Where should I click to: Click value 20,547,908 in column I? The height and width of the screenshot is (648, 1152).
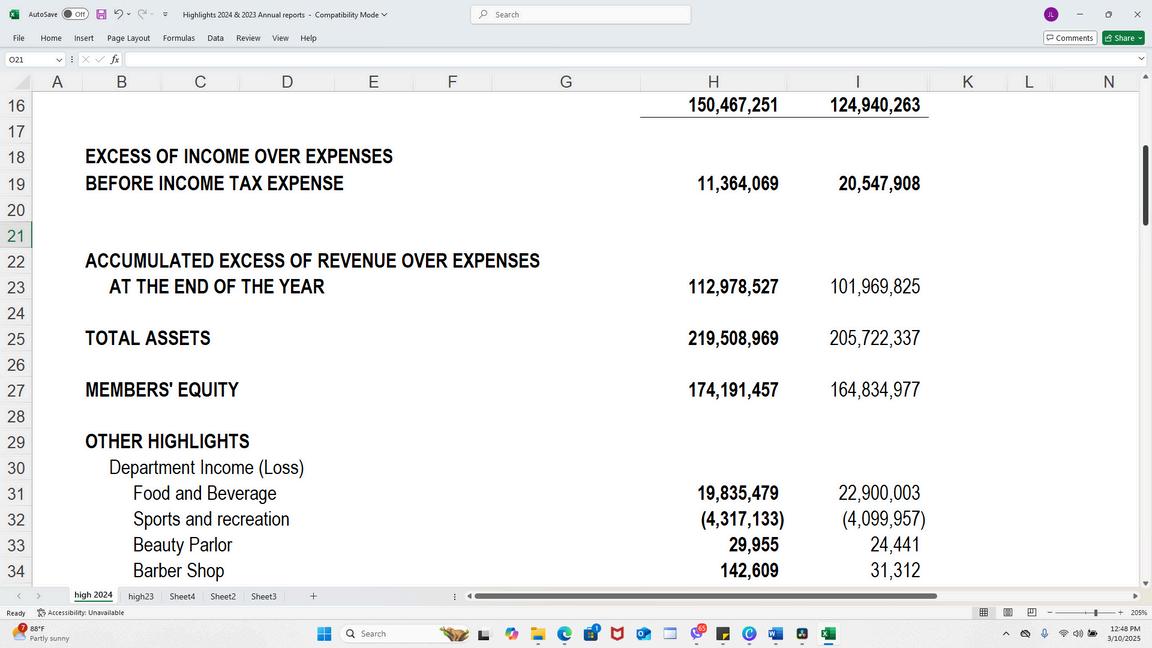(879, 184)
